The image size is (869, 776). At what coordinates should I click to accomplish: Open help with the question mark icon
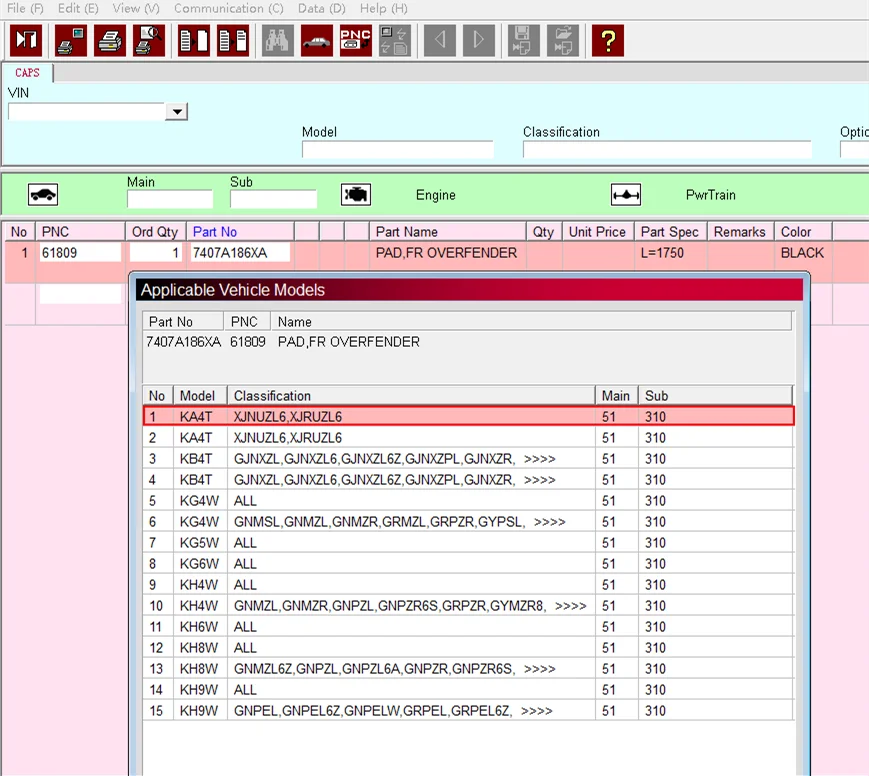tap(607, 41)
